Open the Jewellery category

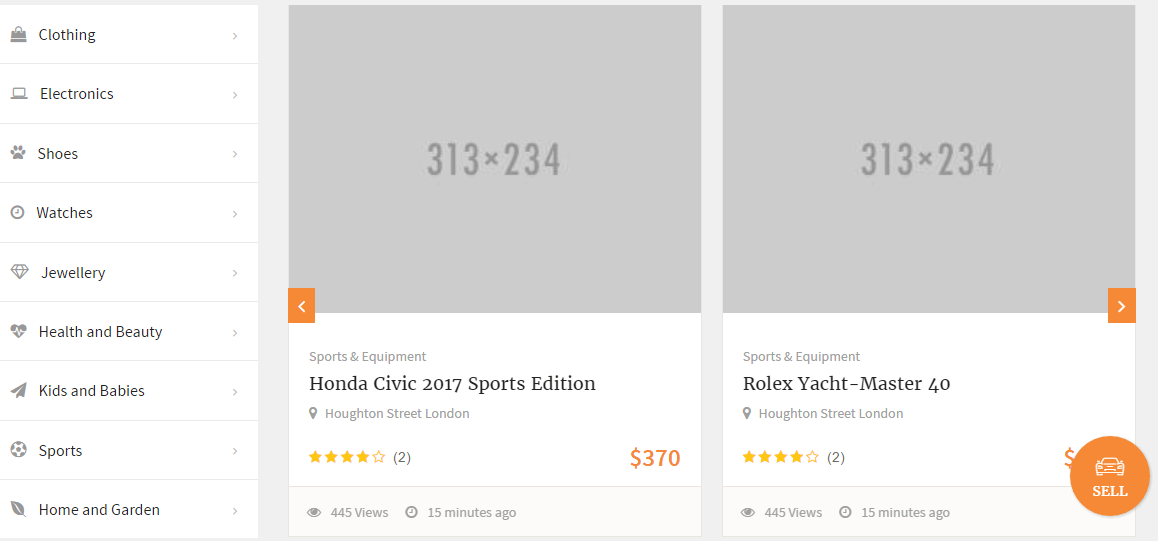(73, 273)
